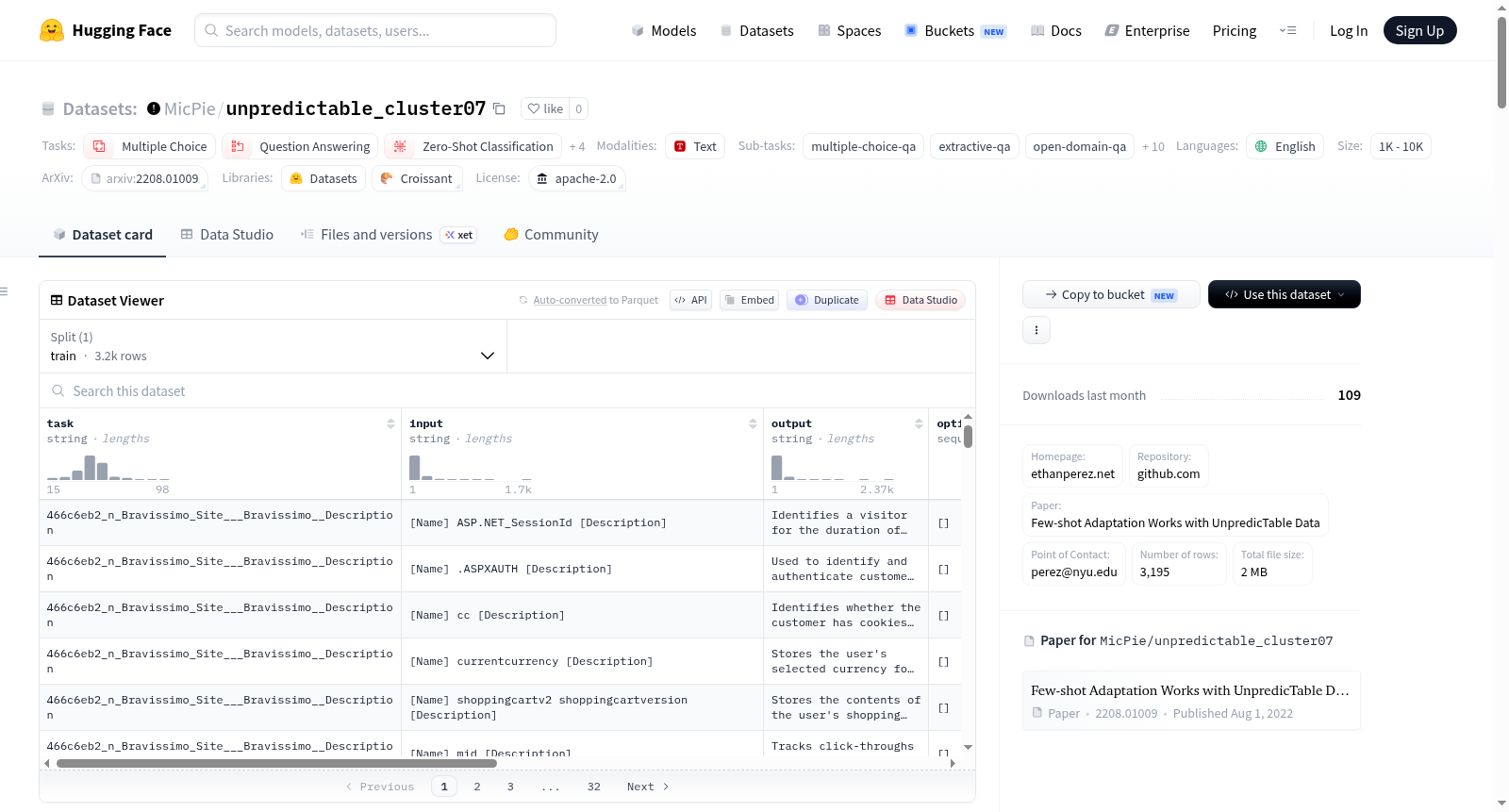Viewport: 1509px width, 812px height.
Task: Go to the Next page
Action: tap(648, 787)
